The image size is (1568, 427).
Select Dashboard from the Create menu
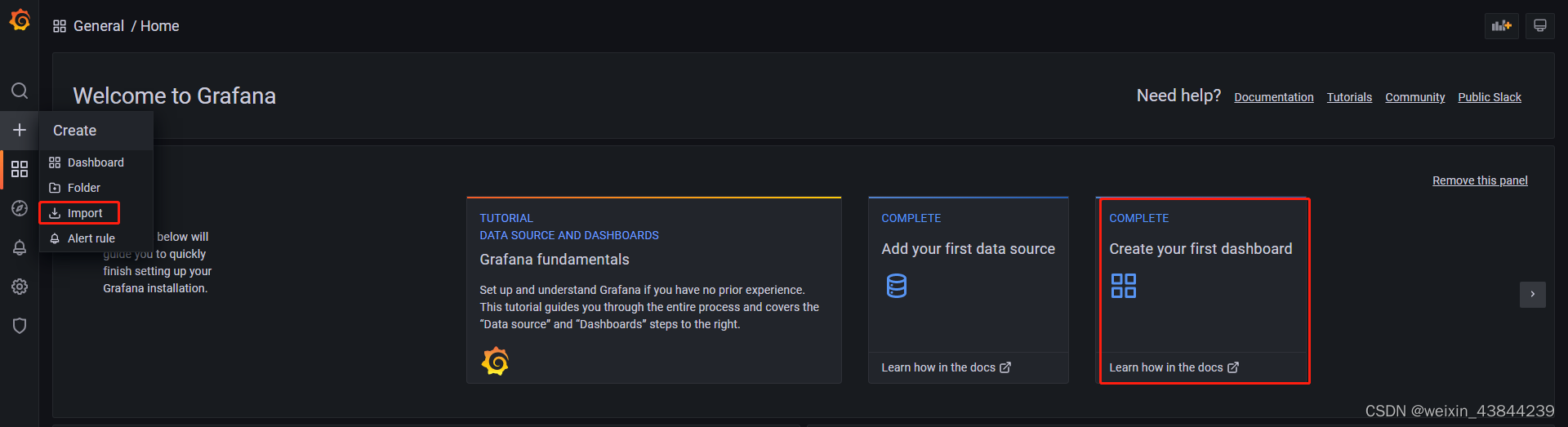point(95,162)
